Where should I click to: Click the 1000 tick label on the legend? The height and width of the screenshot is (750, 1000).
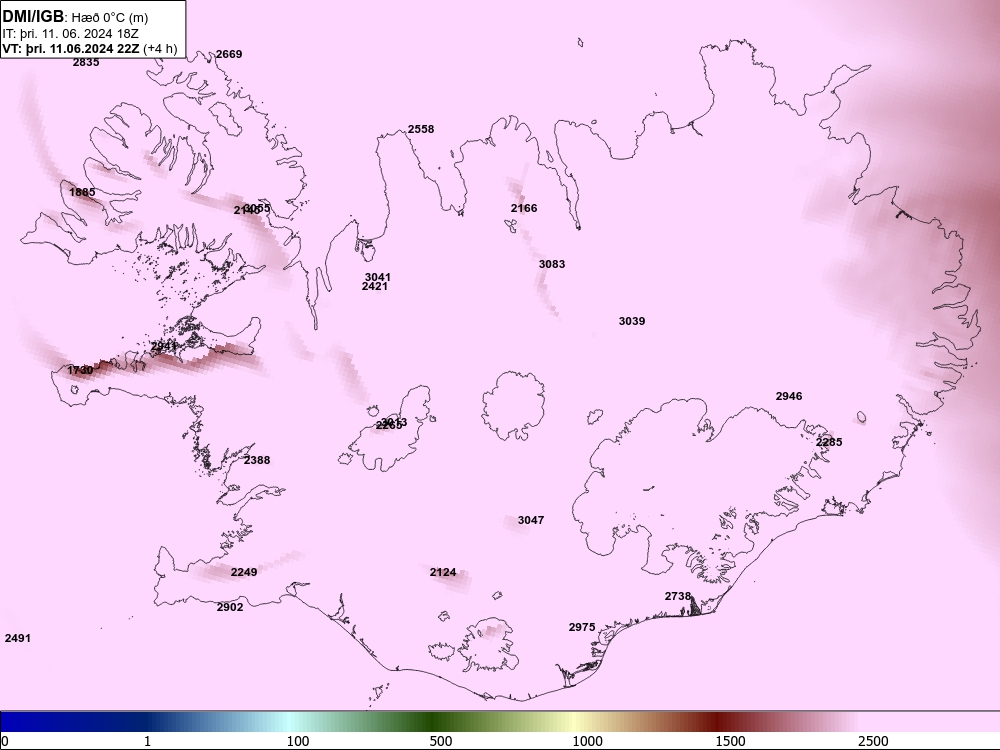(x=587, y=741)
